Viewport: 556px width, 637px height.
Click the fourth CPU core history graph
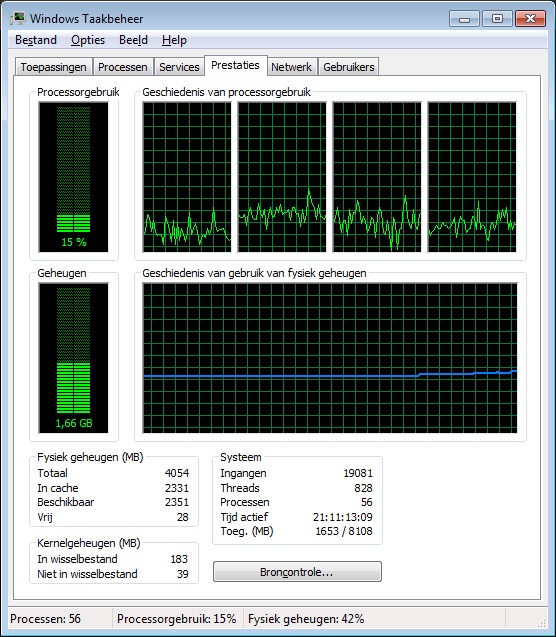pyautogui.click(x=472, y=177)
